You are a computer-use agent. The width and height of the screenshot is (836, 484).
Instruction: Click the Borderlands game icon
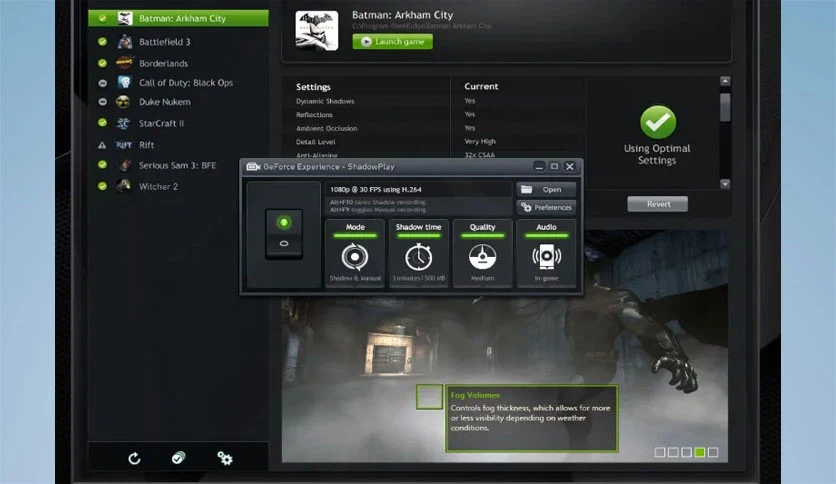tap(124, 63)
